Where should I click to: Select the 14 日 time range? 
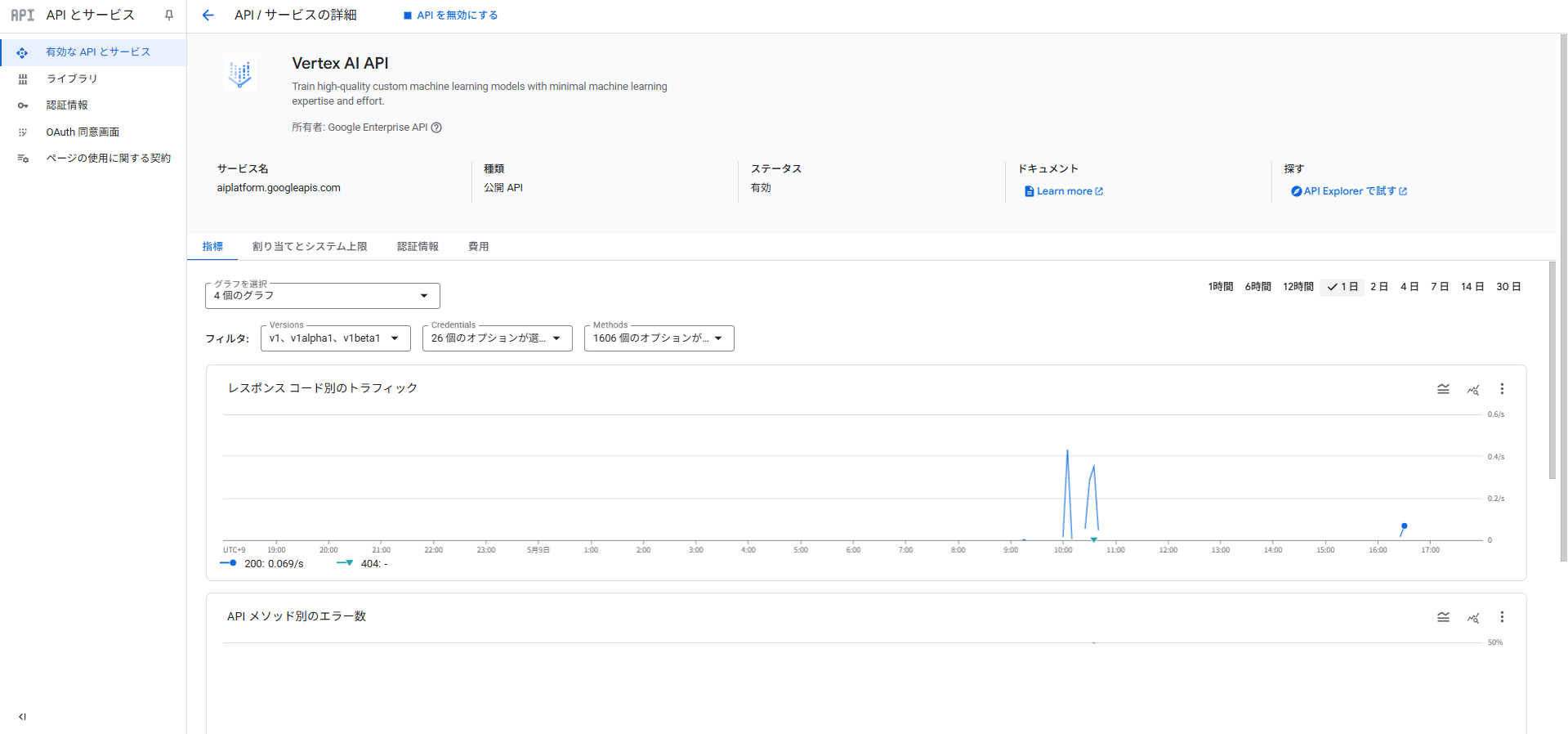pos(1472,287)
